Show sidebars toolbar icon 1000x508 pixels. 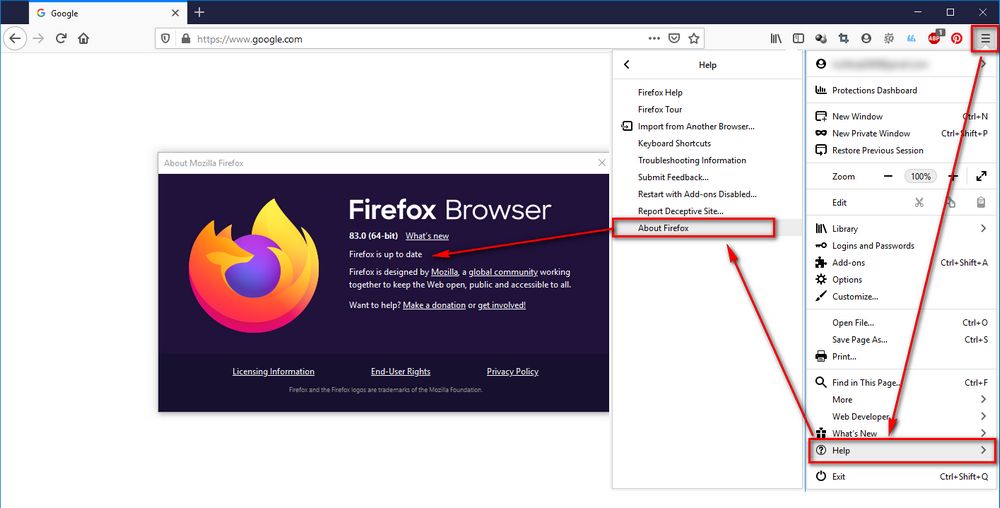798,38
